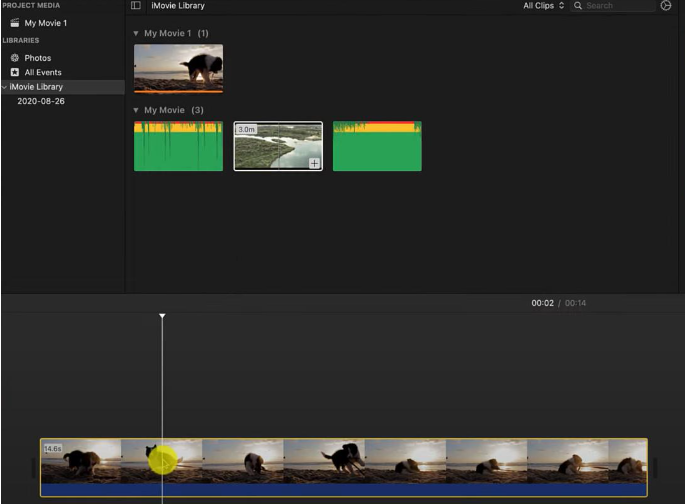Image resolution: width=685 pixels, height=504 pixels.
Task: Click the magnifying glass search icon
Action: 578,6
